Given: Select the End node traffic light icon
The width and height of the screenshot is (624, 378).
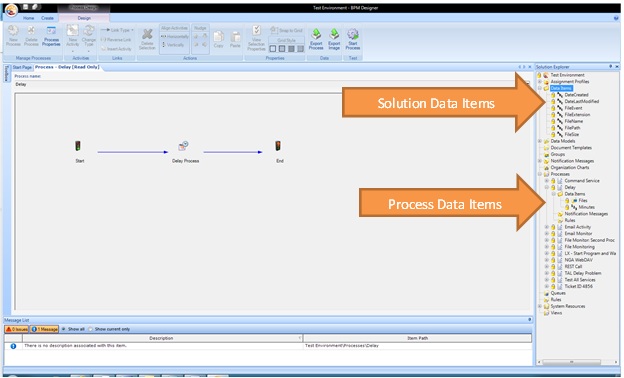Looking at the screenshot, I should [278, 146].
